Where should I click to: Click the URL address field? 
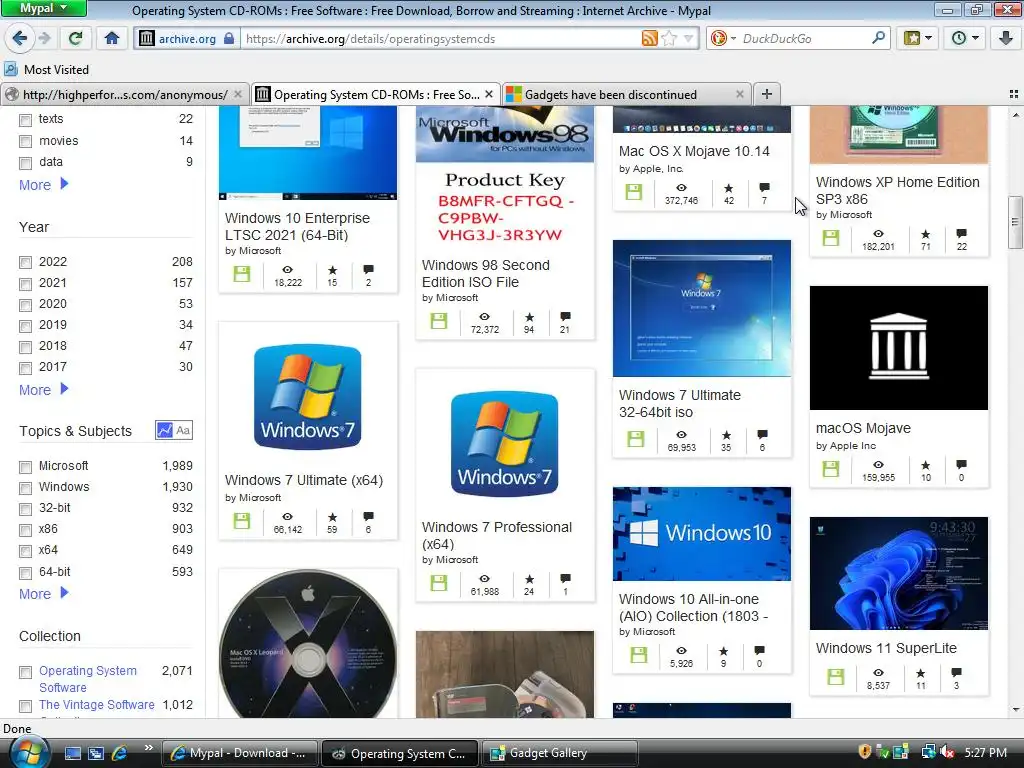click(441, 39)
